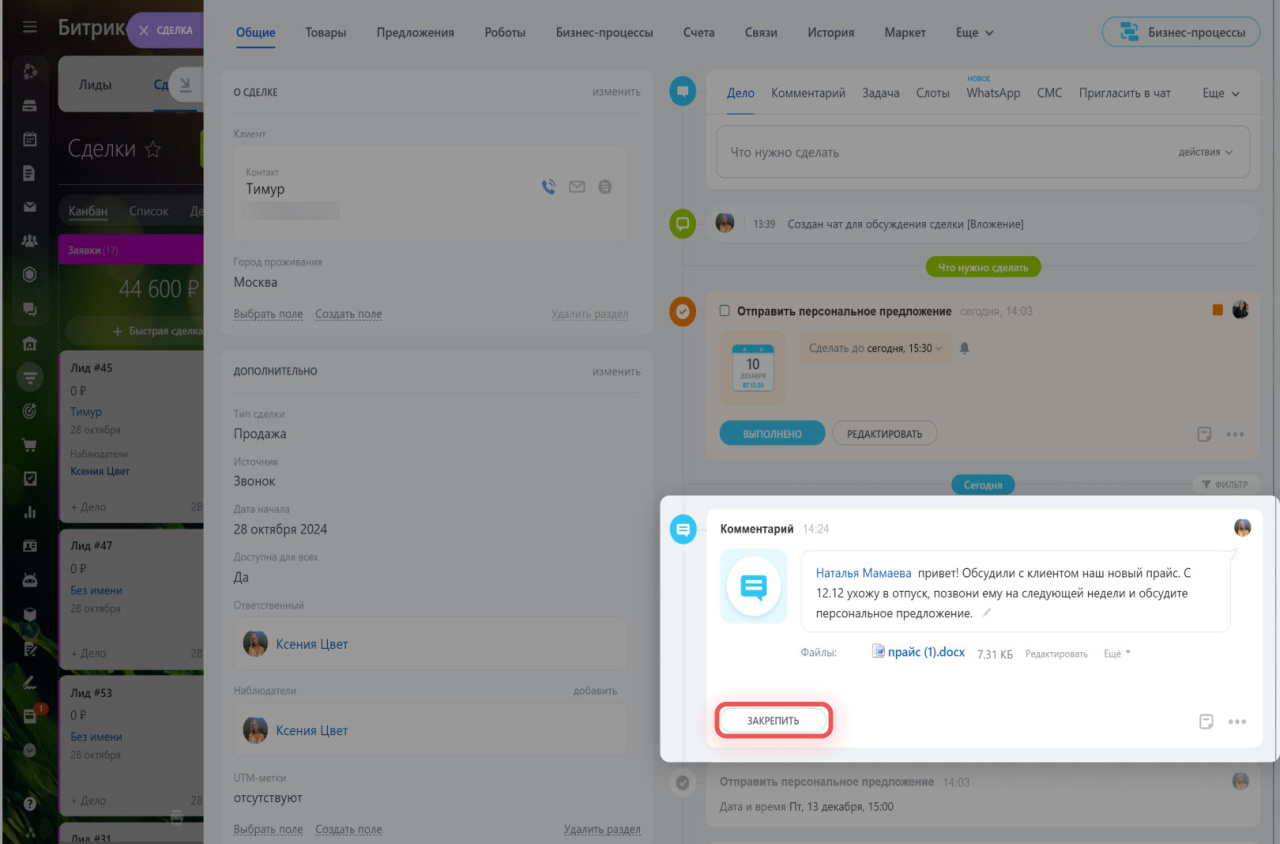The height and width of the screenshot is (844, 1280).
Task: Open the действия dropdown in activity input
Action: (1205, 152)
